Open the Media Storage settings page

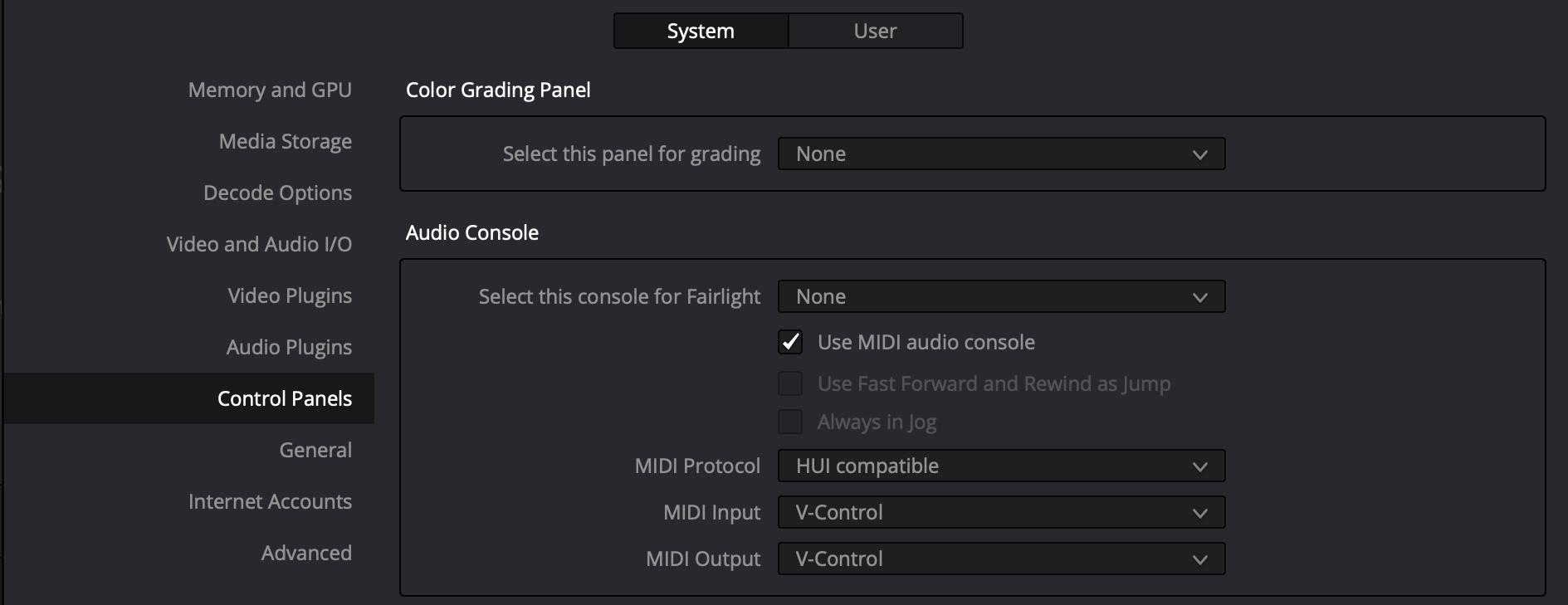pyautogui.click(x=284, y=141)
